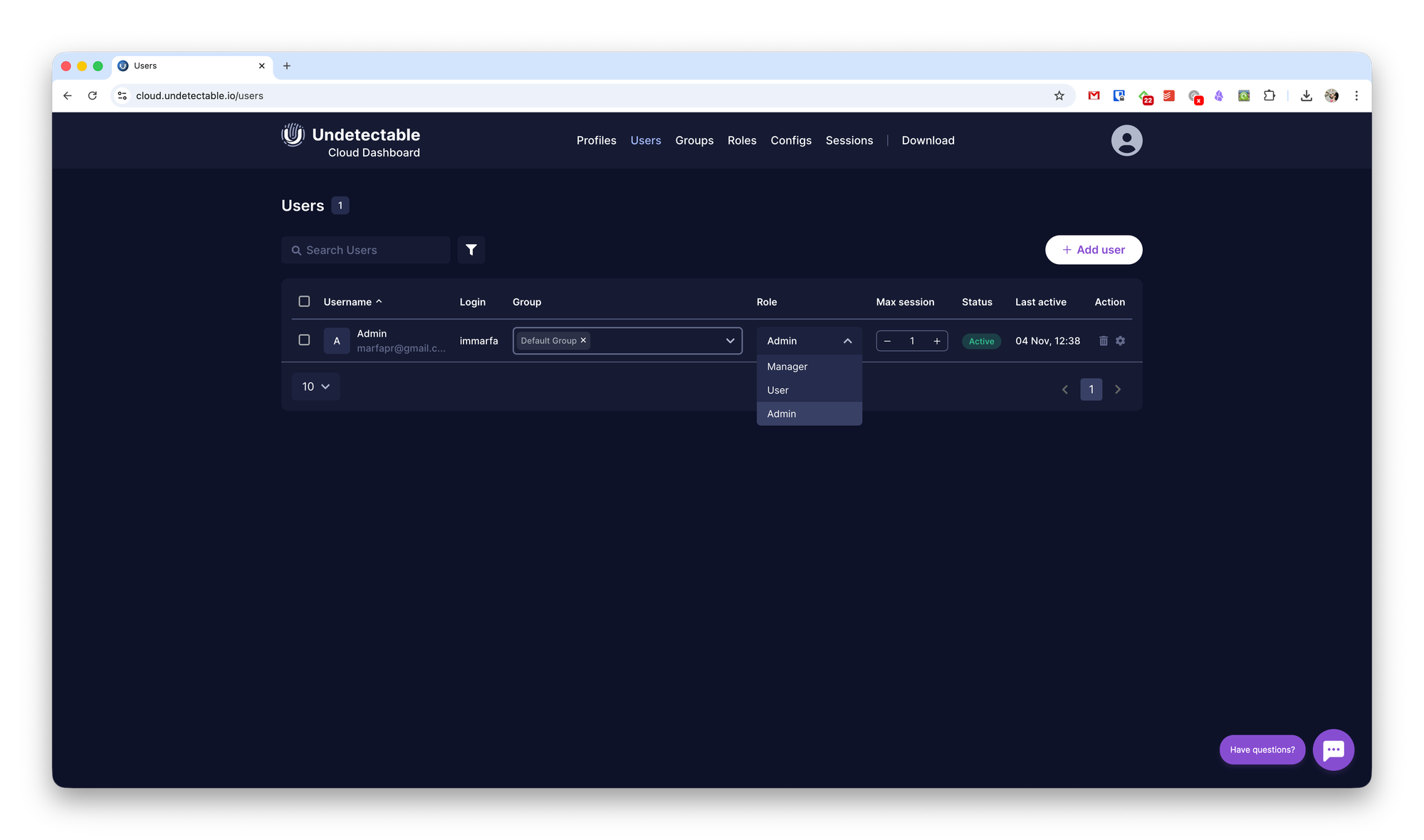Open Chrome downloads icon
This screenshot has height=840, width=1424.
click(x=1306, y=95)
